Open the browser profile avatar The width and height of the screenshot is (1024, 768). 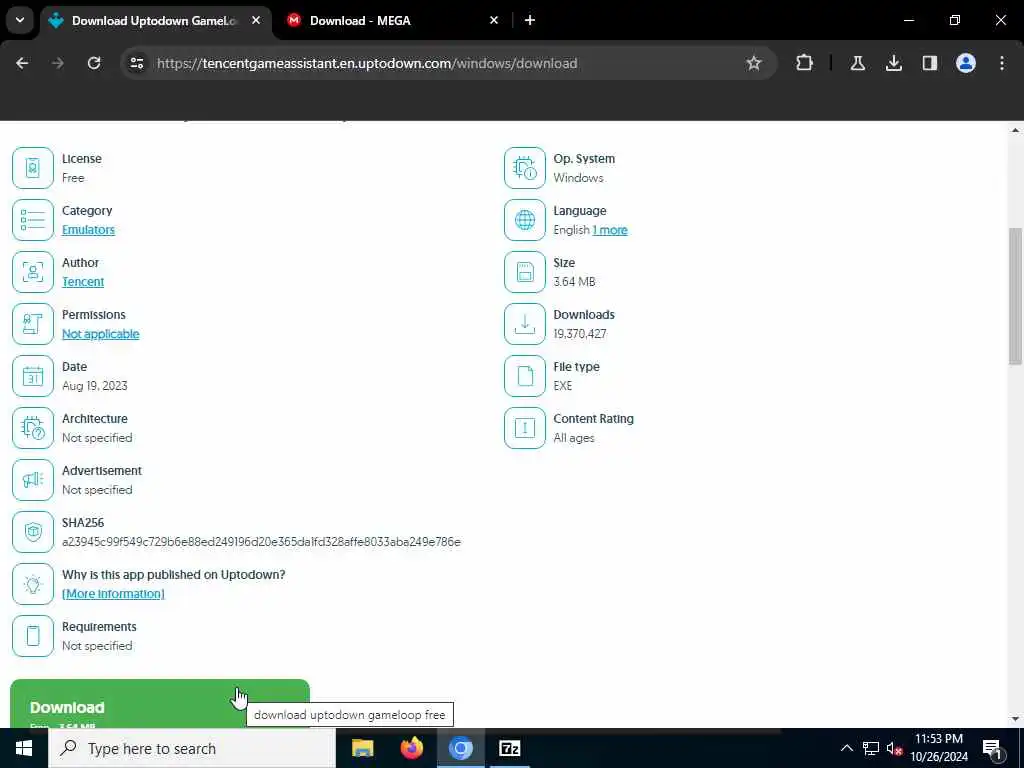[965, 63]
